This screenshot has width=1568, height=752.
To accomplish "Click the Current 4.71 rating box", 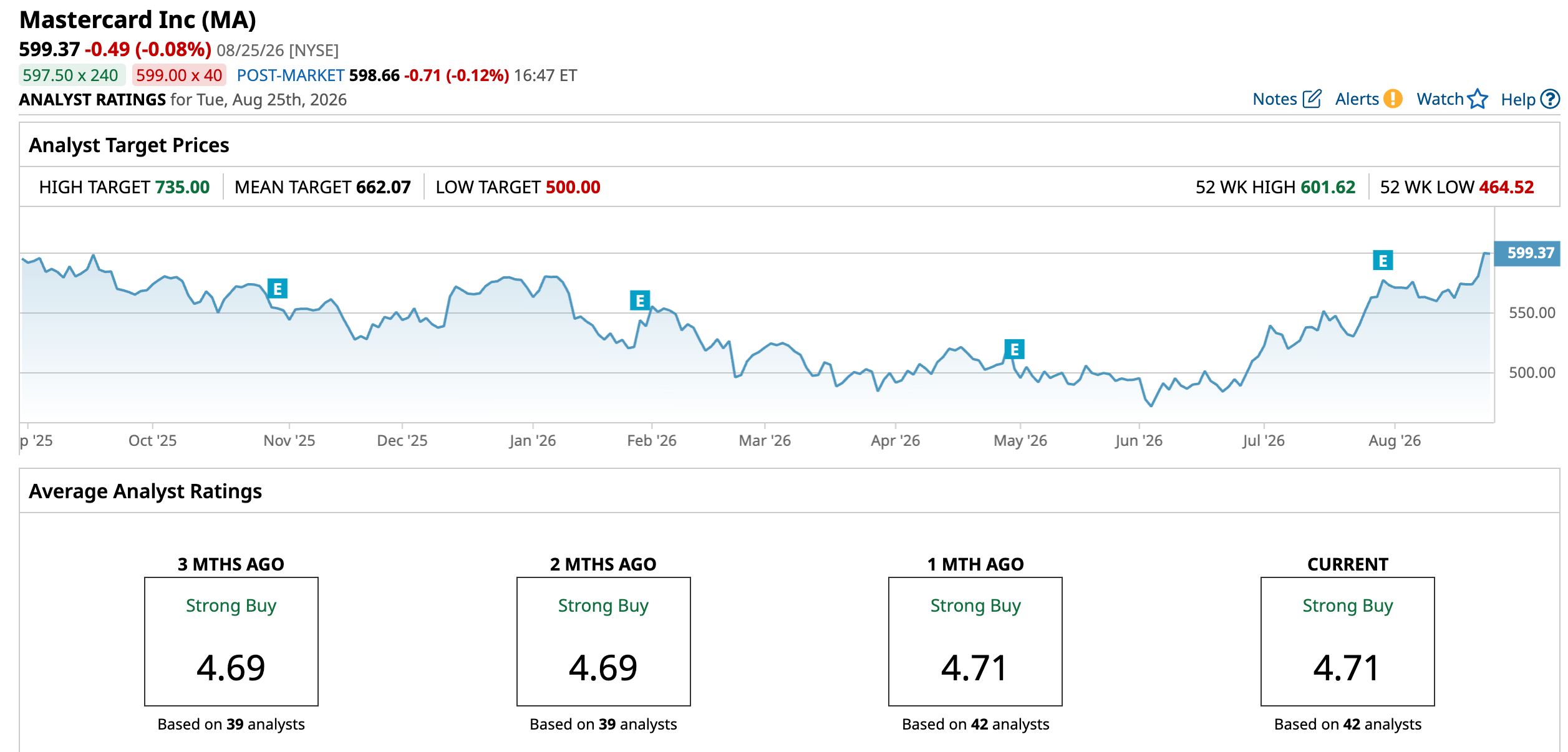I will (x=1348, y=642).
